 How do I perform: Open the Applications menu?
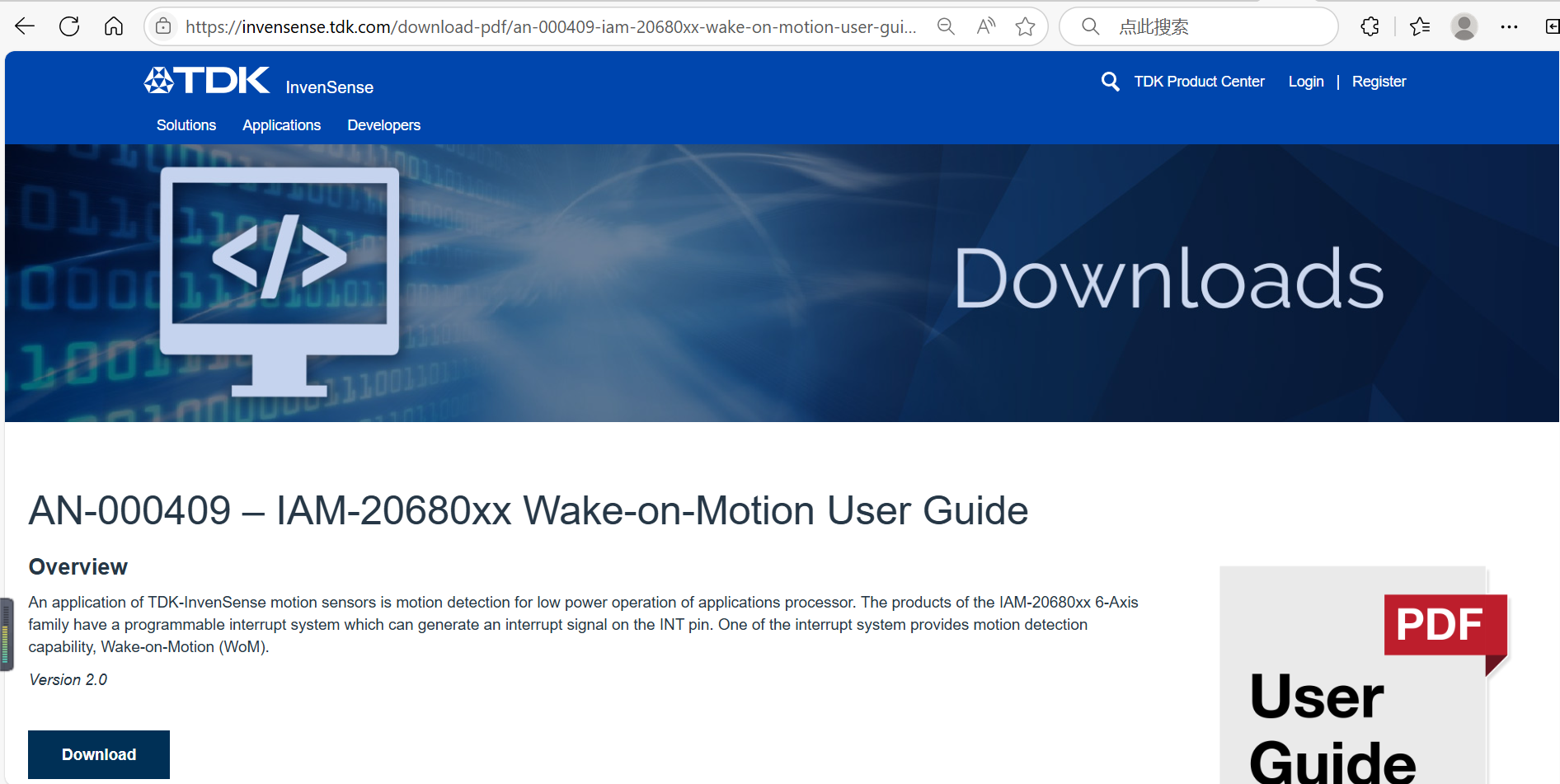[x=281, y=125]
